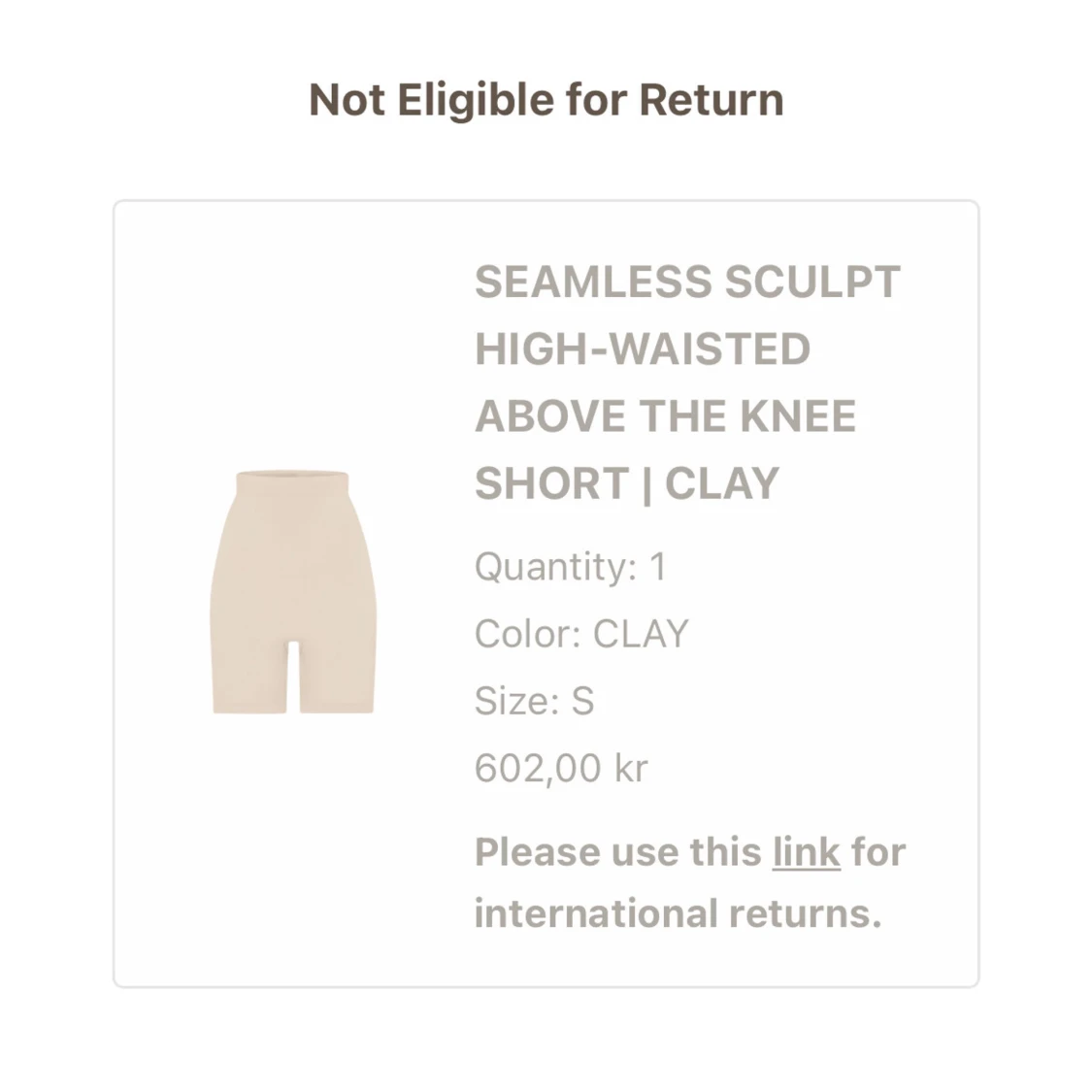
Task: Click the word "for" after the link
Action: pyautogui.click(x=877, y=852)
